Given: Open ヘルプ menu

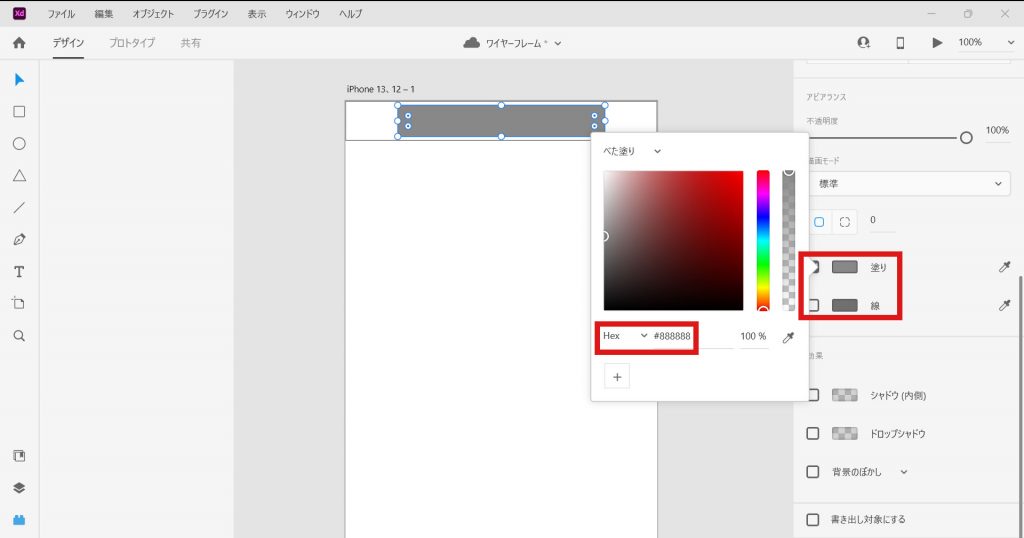Looking at the screenshot, I should (x=351, y=13).
